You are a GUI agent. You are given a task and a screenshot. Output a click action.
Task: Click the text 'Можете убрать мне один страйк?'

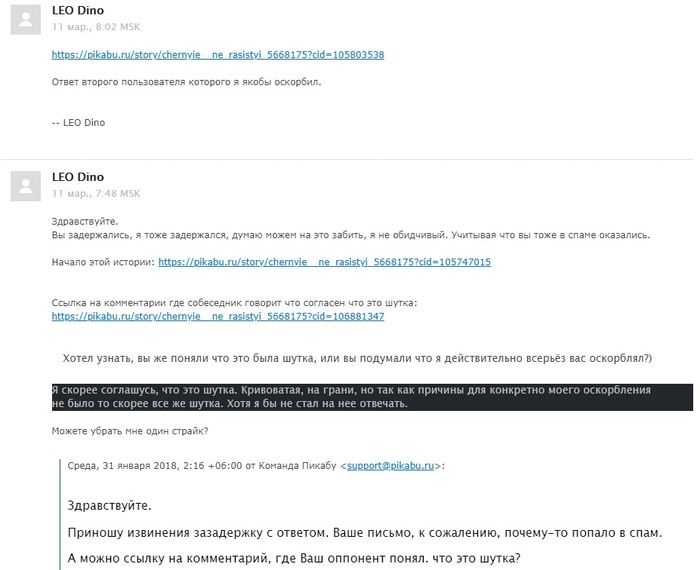point(130,431)
